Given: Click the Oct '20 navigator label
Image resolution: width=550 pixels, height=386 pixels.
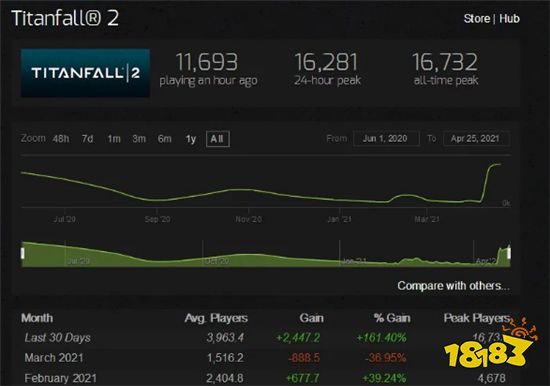Looking at the screenshot, I should [217, 261].
